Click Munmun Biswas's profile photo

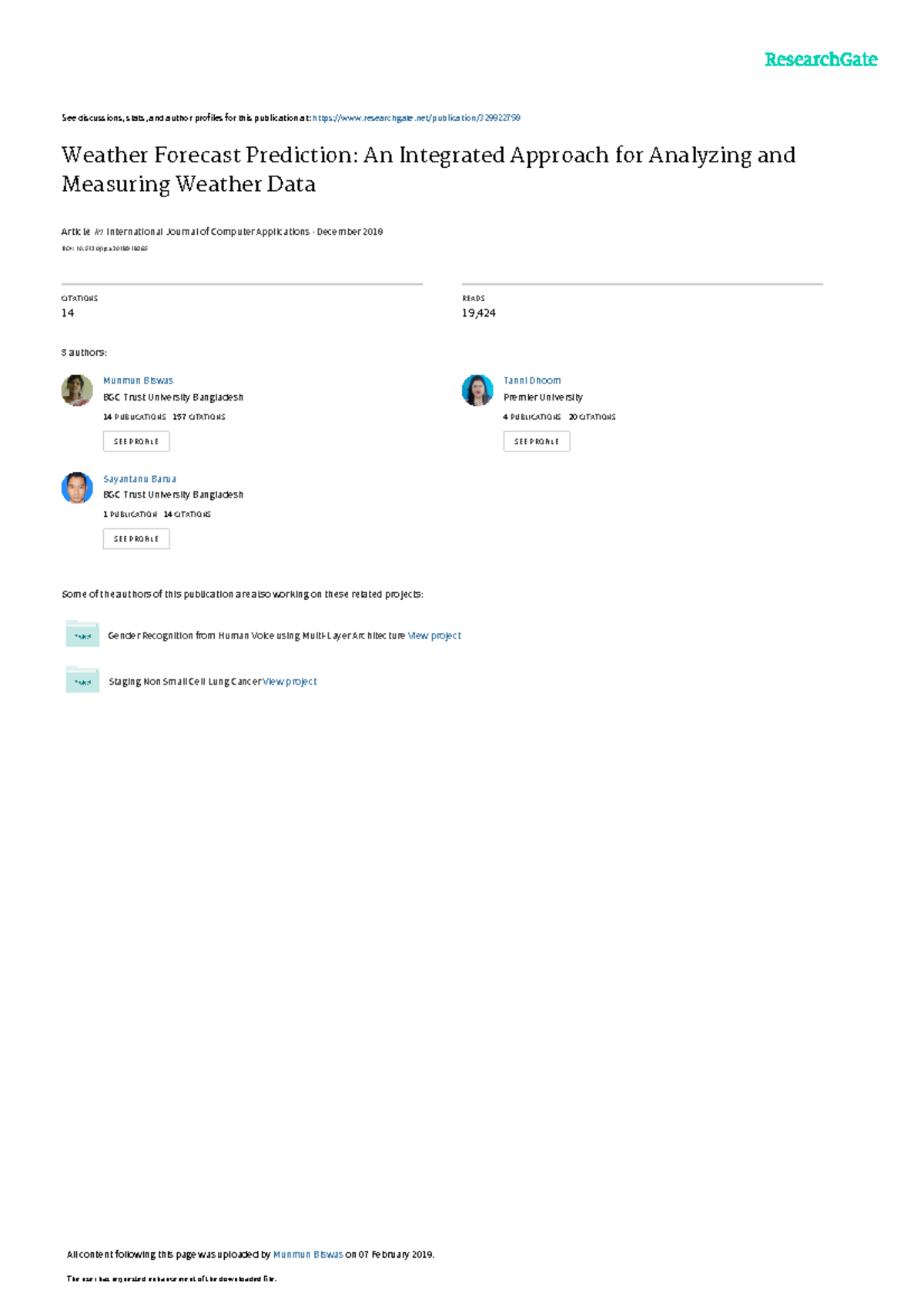(x=77, y=390)
